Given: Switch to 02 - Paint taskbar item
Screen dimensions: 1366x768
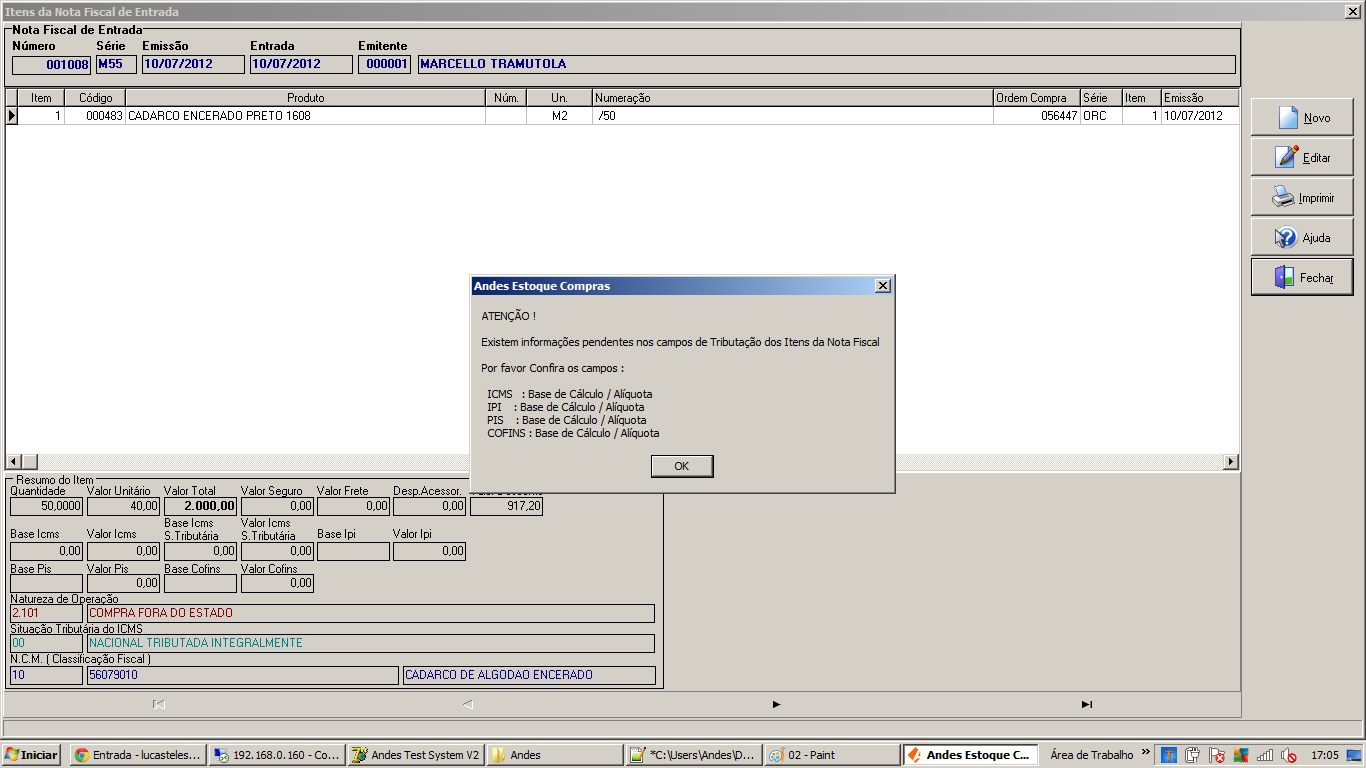Looking at the screenshot, I should [832, 755].
